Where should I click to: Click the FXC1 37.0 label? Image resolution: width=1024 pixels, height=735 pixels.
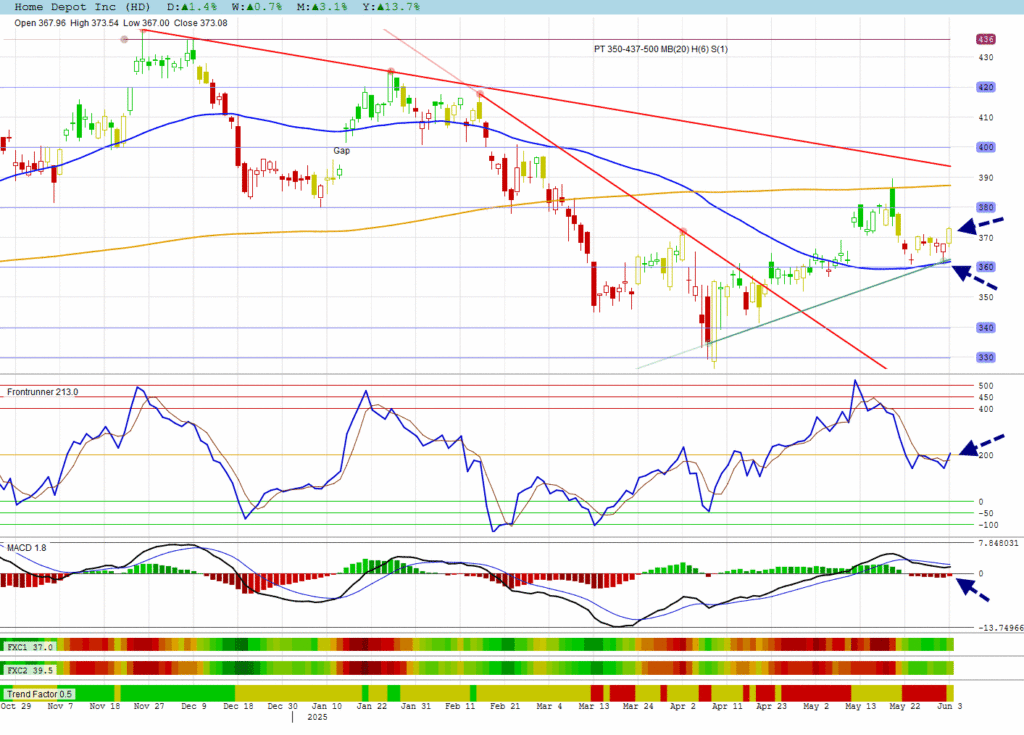click(x=29, y=646)
